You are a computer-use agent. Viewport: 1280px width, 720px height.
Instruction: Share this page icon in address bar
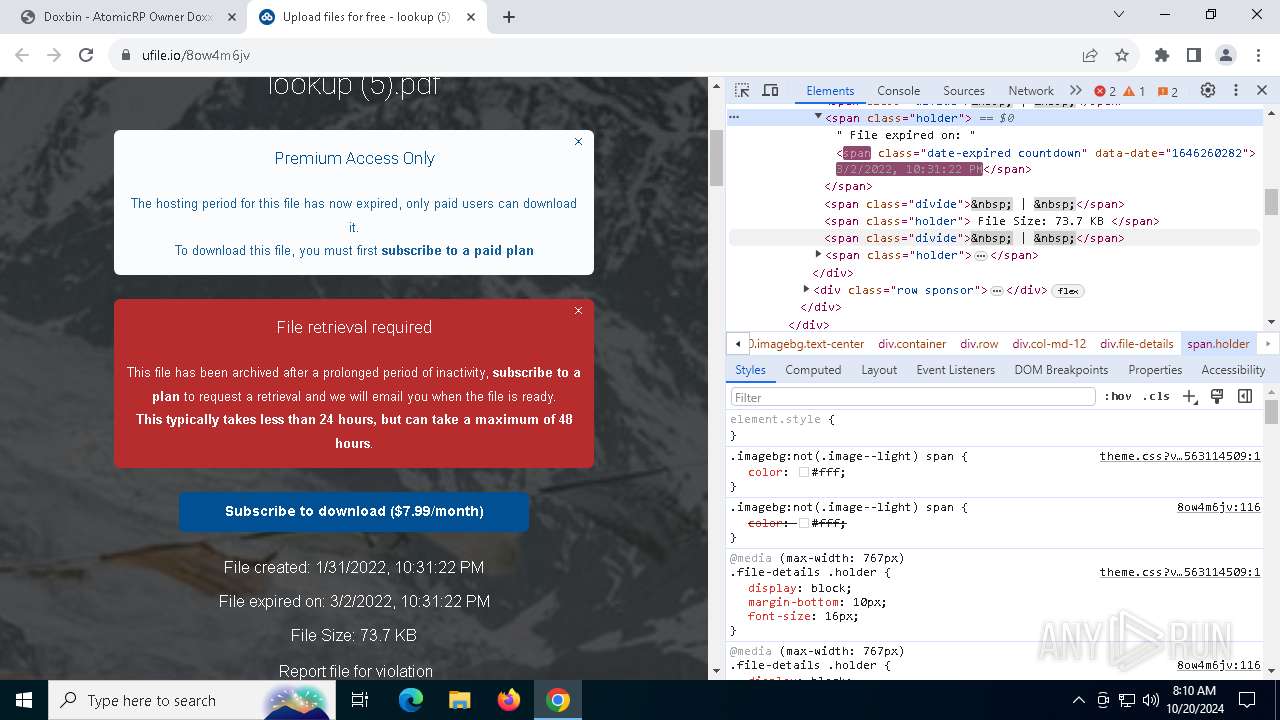[x=1090, y=55]
